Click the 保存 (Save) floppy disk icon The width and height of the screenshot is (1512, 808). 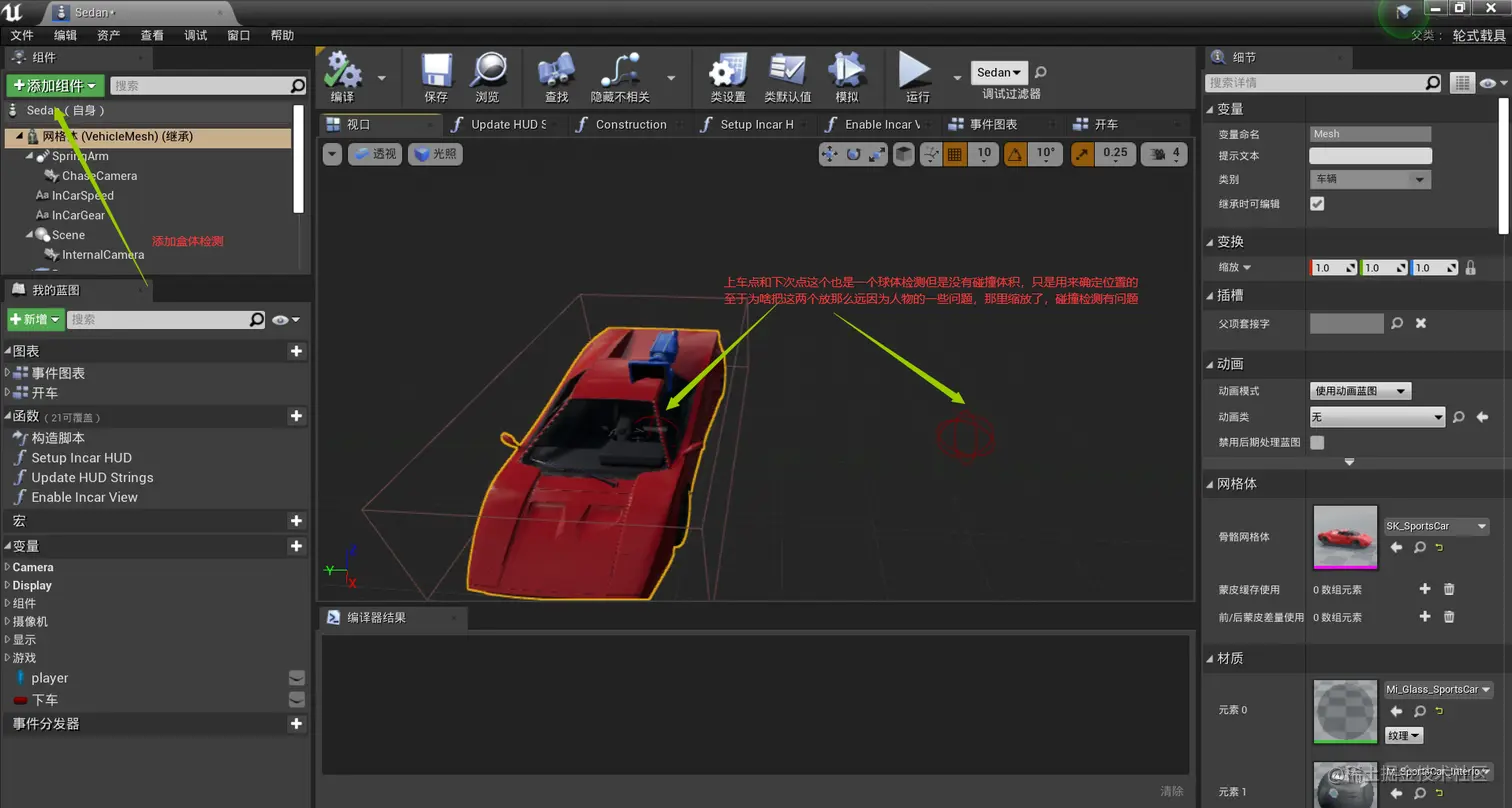point(436,70)
